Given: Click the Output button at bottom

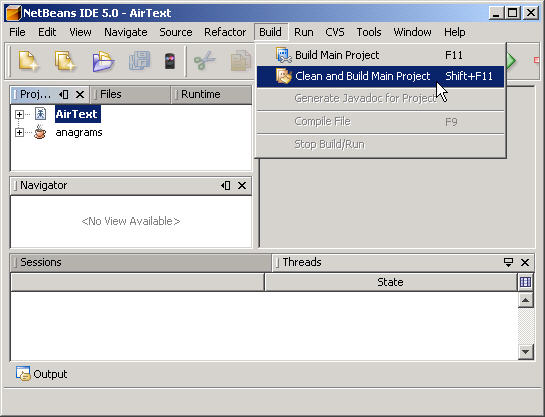Looking at the screenshot, I should pos(42,374).
